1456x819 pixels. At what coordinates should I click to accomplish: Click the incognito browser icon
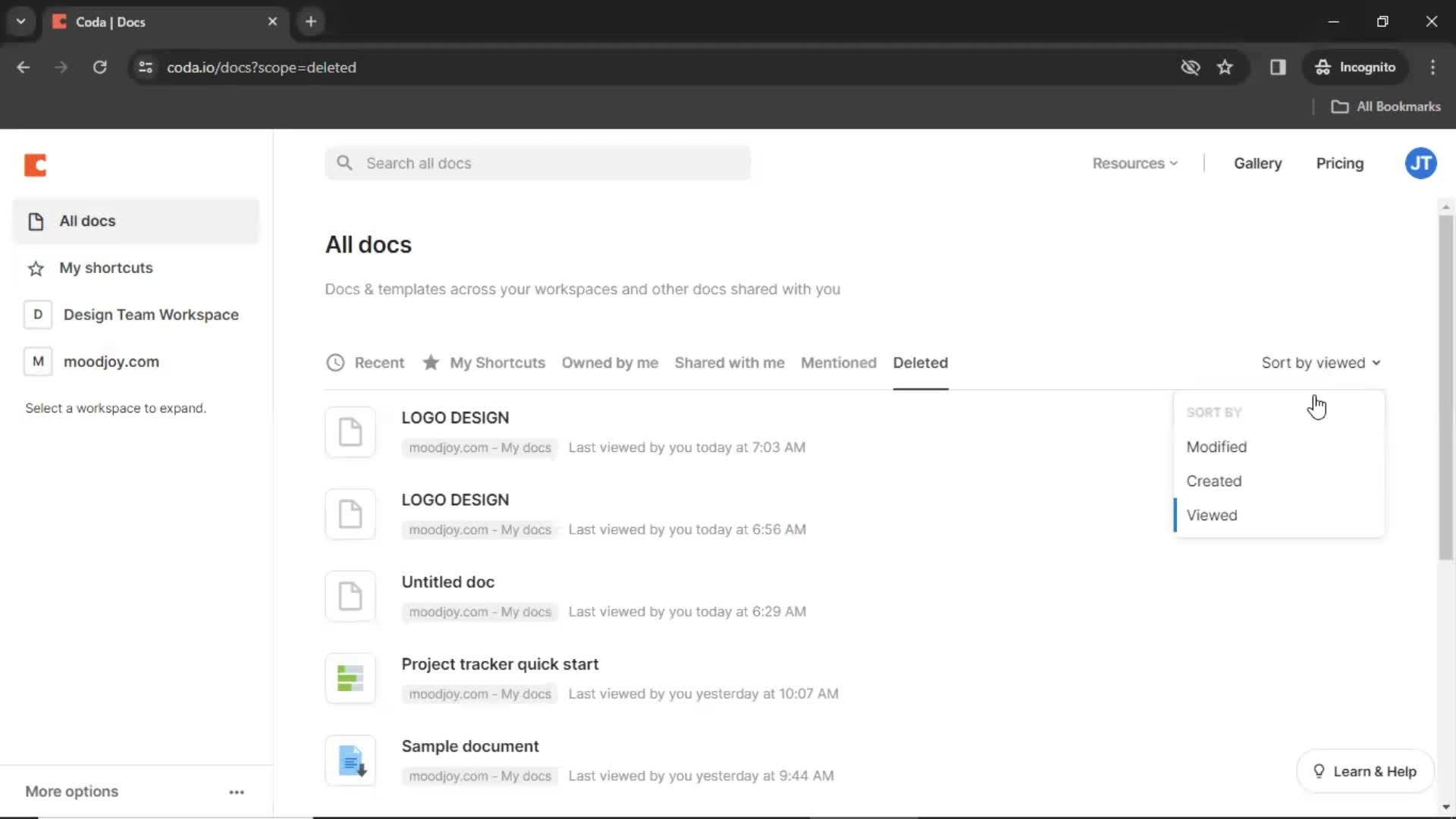pos(1322,67)
